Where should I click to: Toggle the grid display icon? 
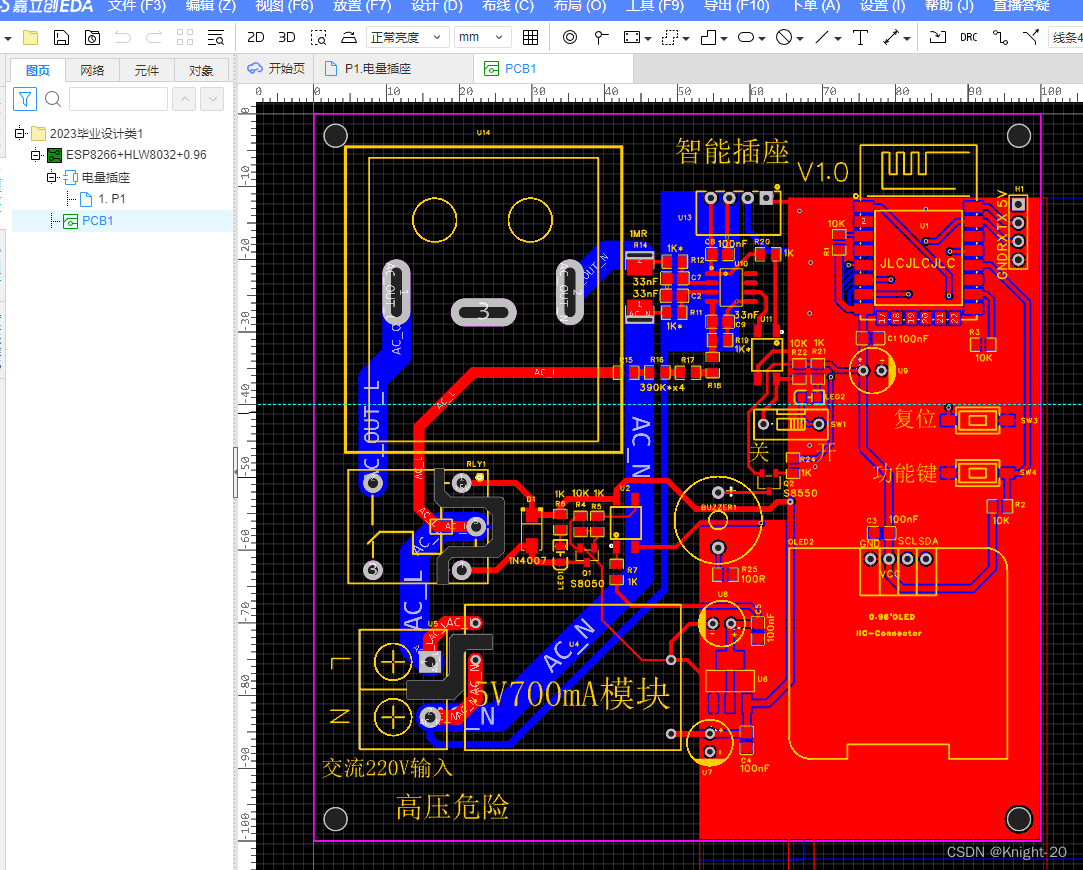(x=530, y=37)
